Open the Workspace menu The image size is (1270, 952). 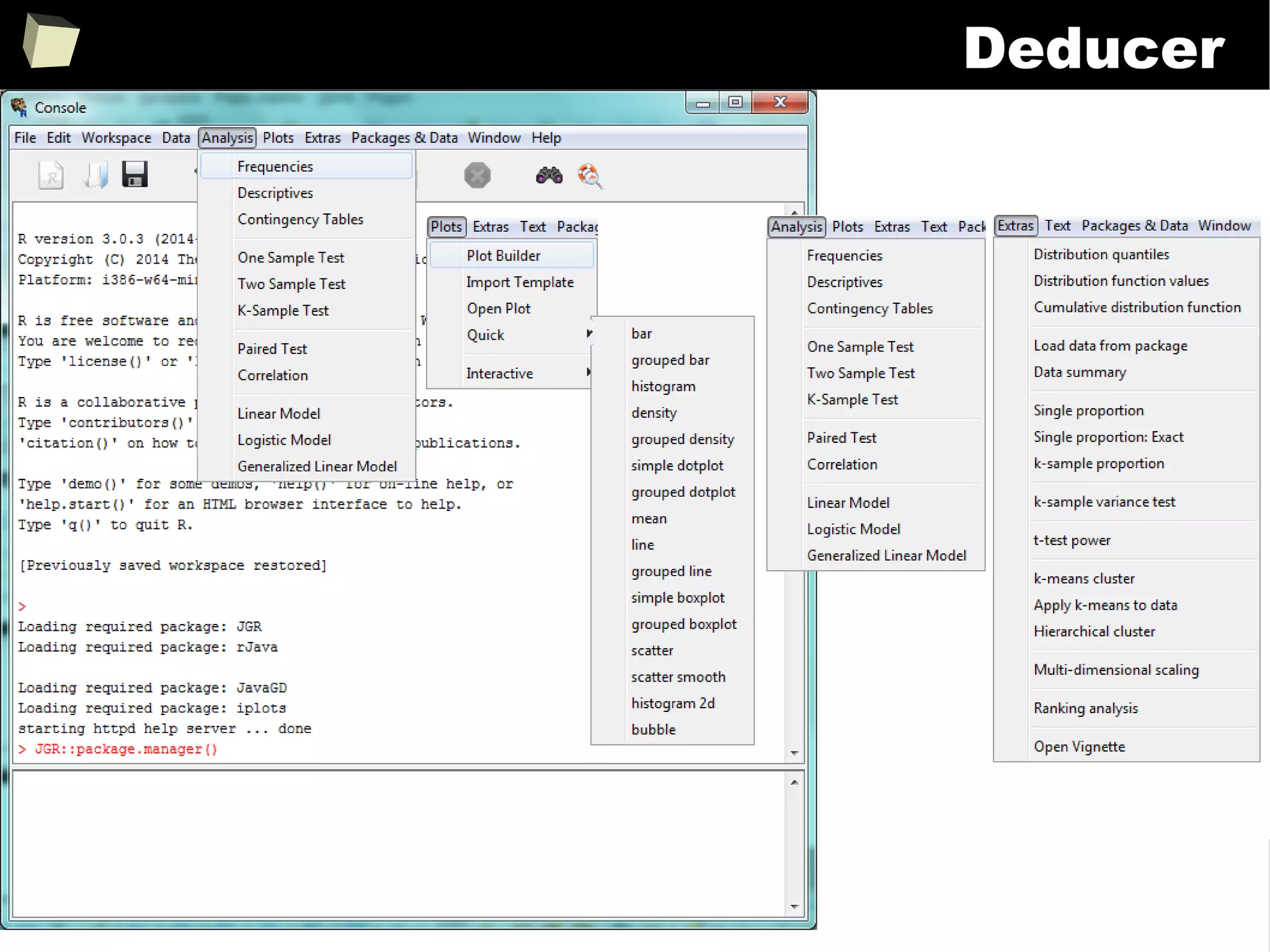(x=117, y=138)
